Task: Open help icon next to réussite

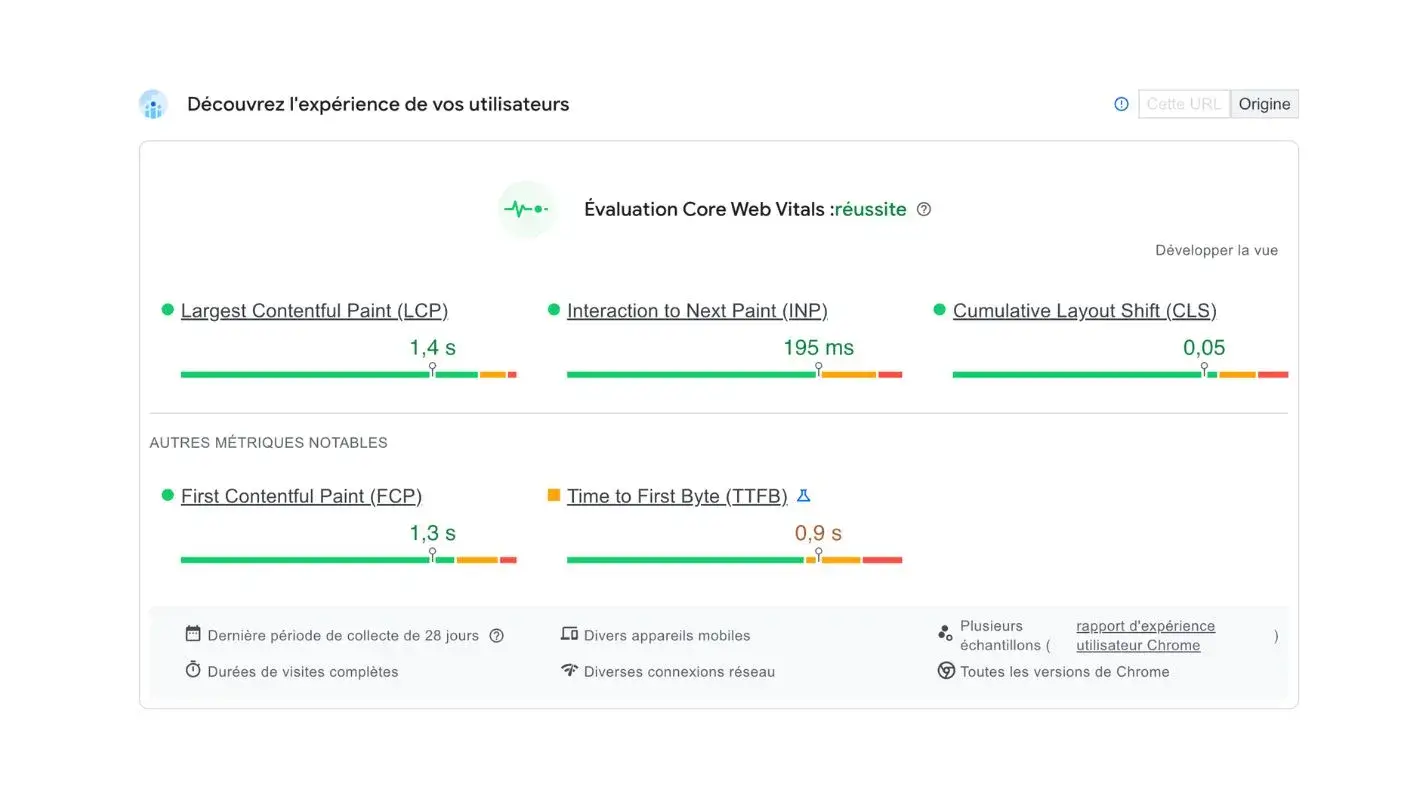Action: 924,209
